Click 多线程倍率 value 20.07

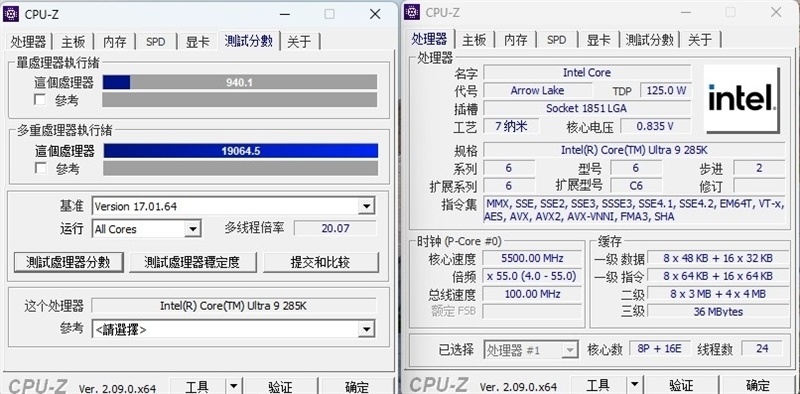click(335, 228)
